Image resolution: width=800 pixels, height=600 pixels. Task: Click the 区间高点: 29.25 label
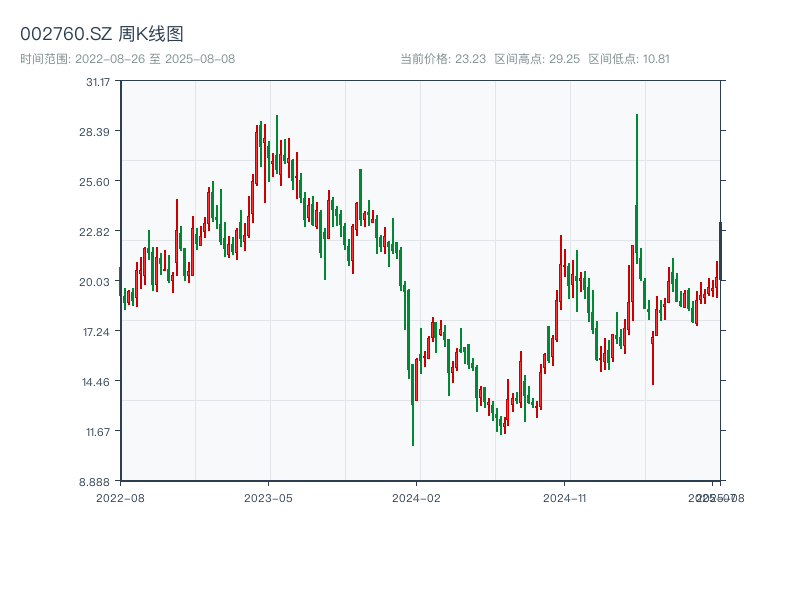(537, 59)
